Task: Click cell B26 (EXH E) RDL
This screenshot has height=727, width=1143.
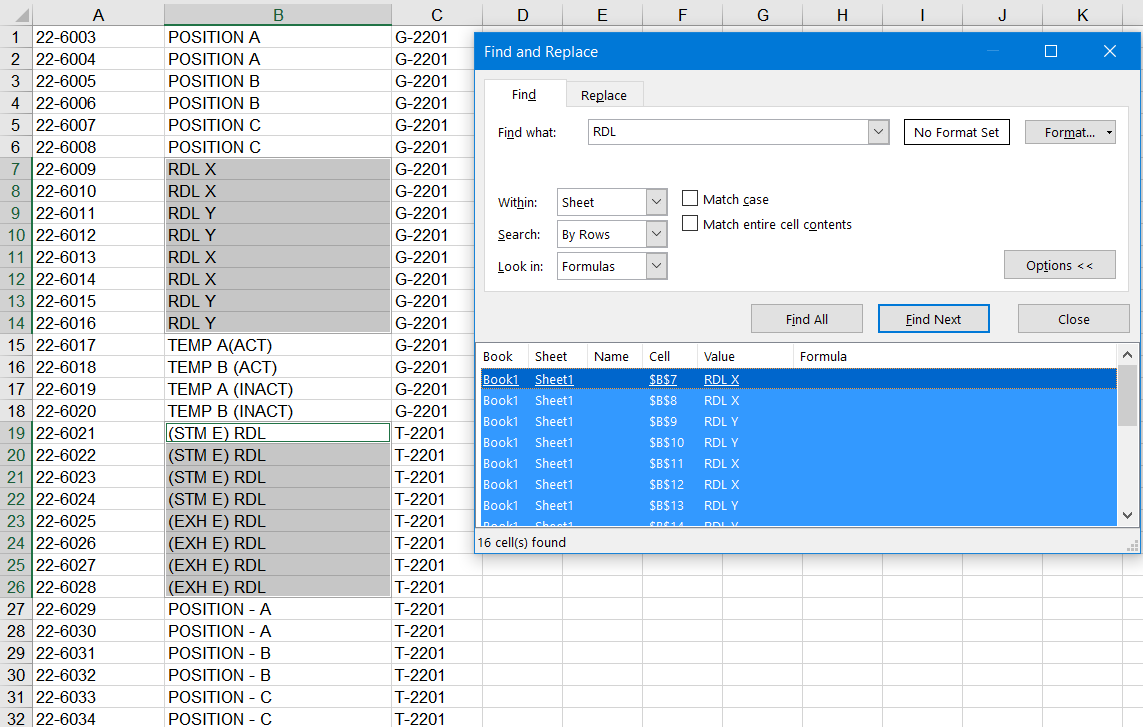Action: (278, 587)
